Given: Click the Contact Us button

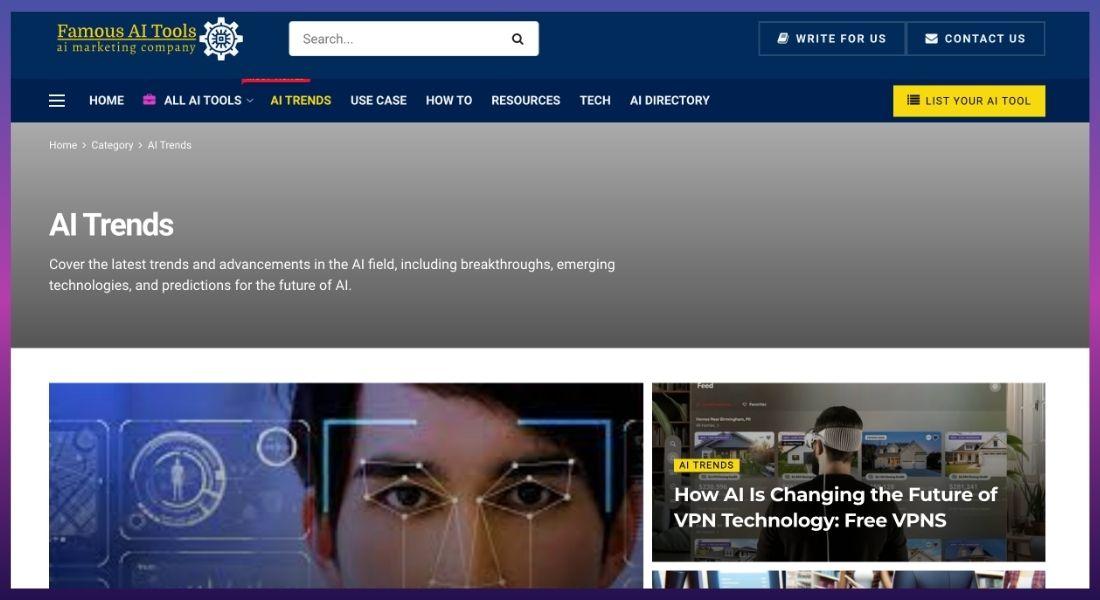Looking at the screenshot, I should point(975,39).
